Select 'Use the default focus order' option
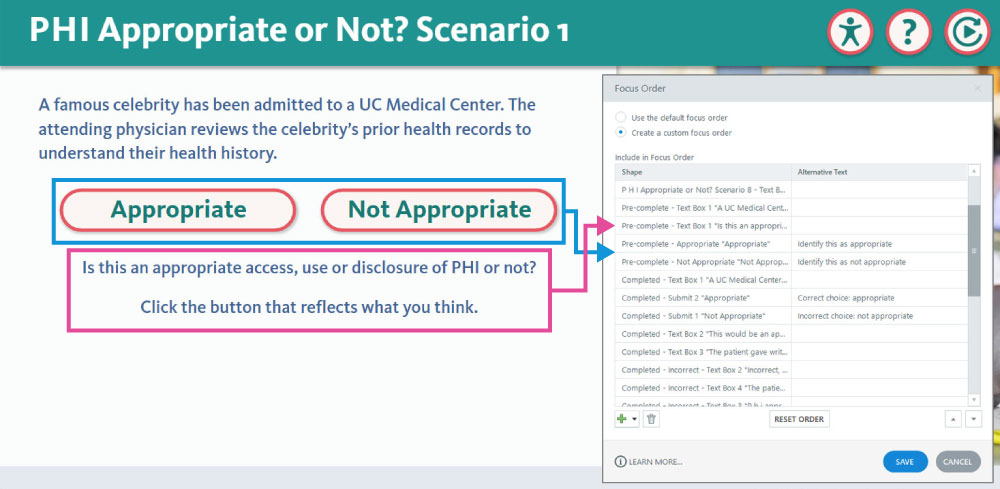This screenshot has width=1000, height=489. [621, 118]
